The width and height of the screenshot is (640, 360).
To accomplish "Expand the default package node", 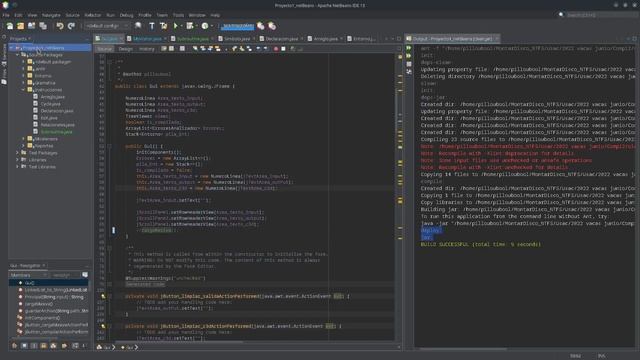I will pos(23,62).
